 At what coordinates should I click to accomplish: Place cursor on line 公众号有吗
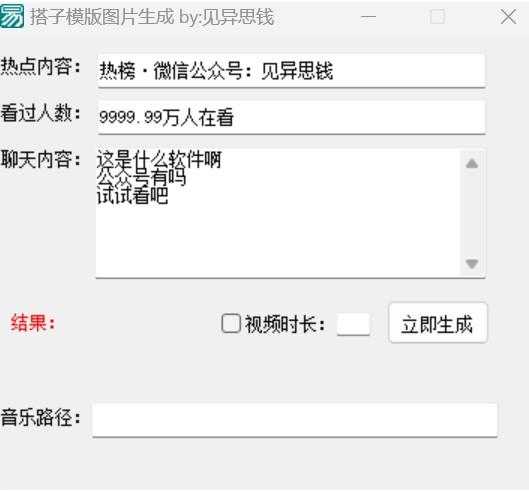click(x=141, y=177)
